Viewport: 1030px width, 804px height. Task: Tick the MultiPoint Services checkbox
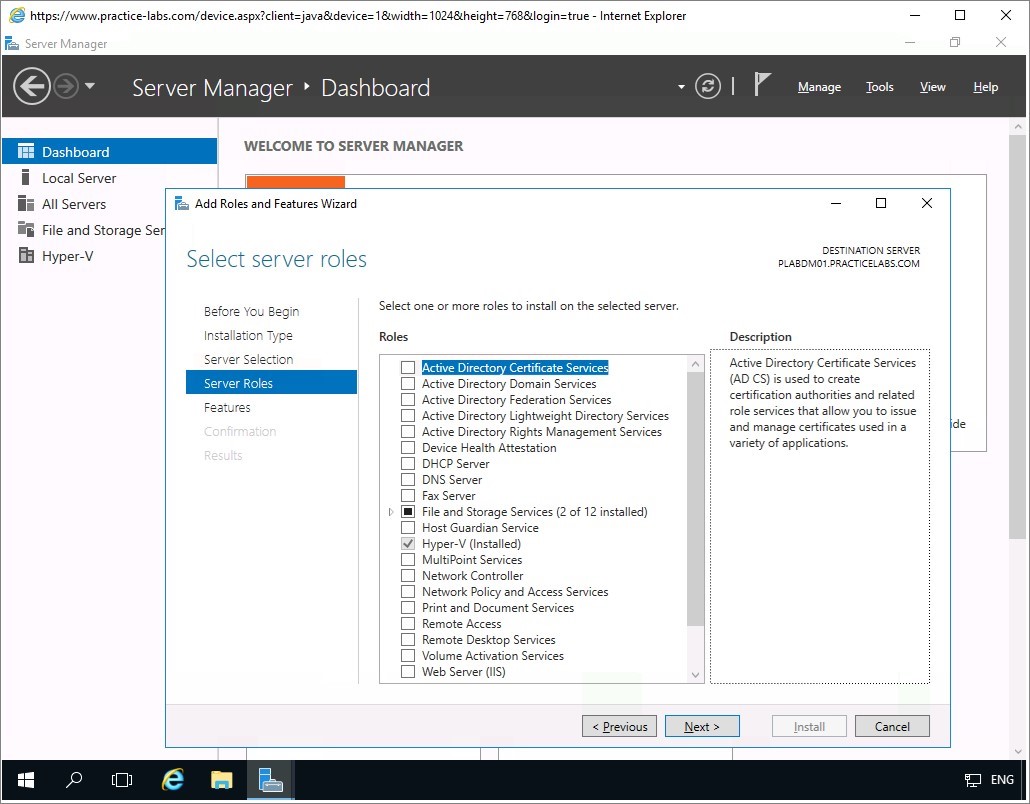408,560
